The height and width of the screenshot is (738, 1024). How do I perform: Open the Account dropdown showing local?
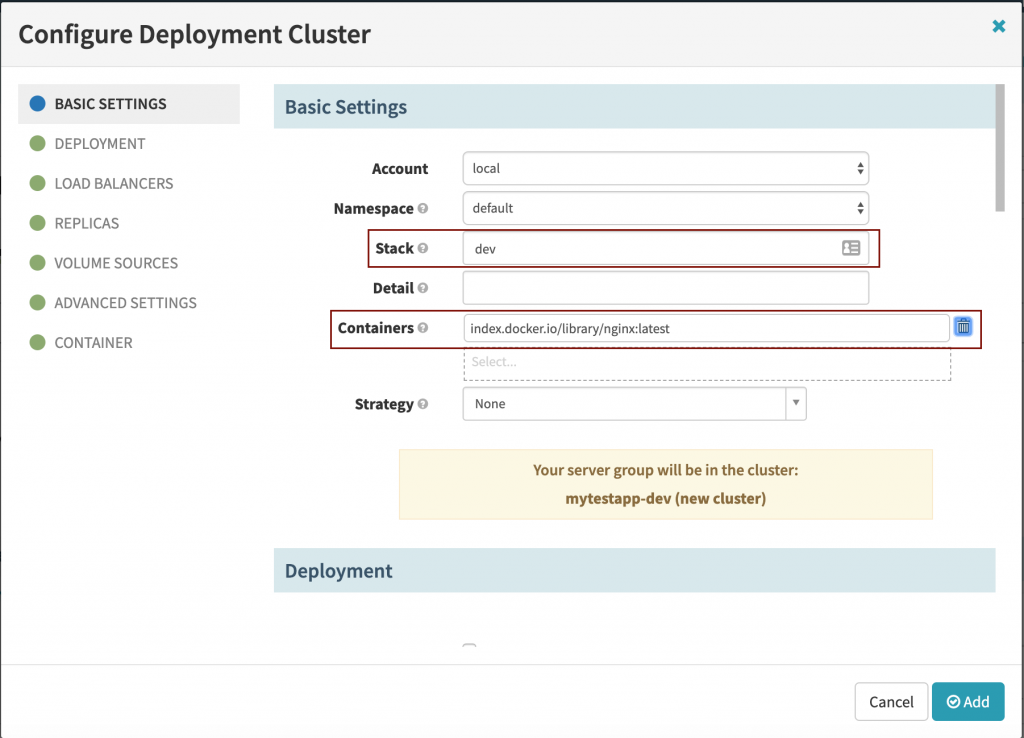tap(665, 169)
